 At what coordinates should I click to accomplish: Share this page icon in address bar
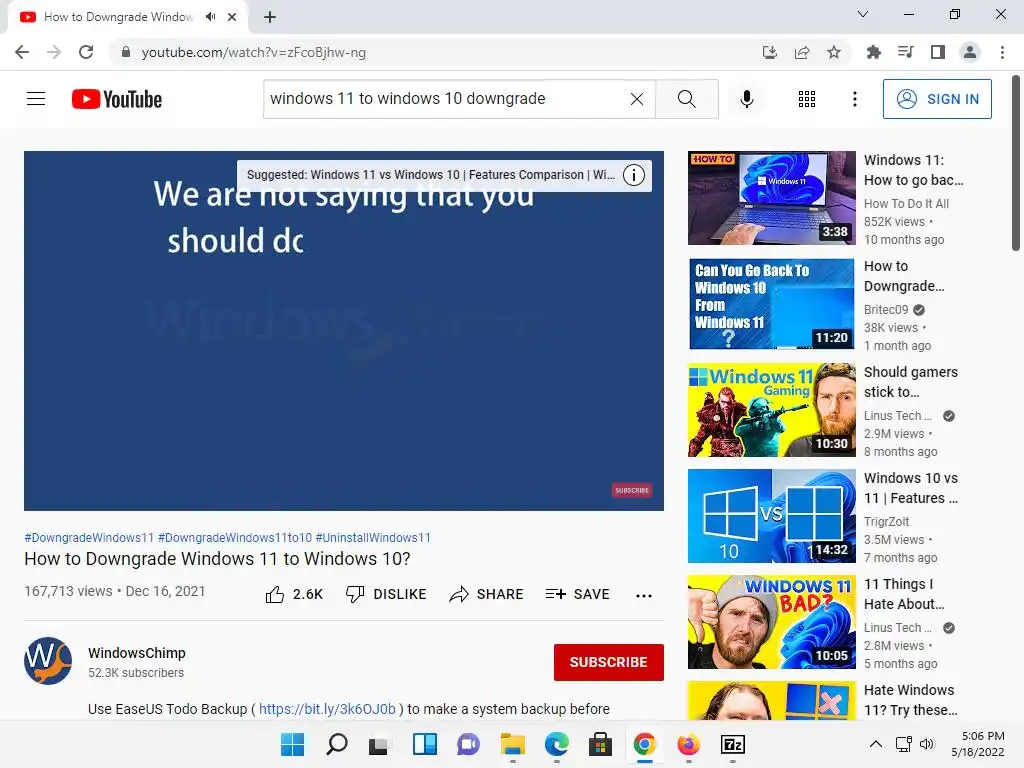[802, 52]
